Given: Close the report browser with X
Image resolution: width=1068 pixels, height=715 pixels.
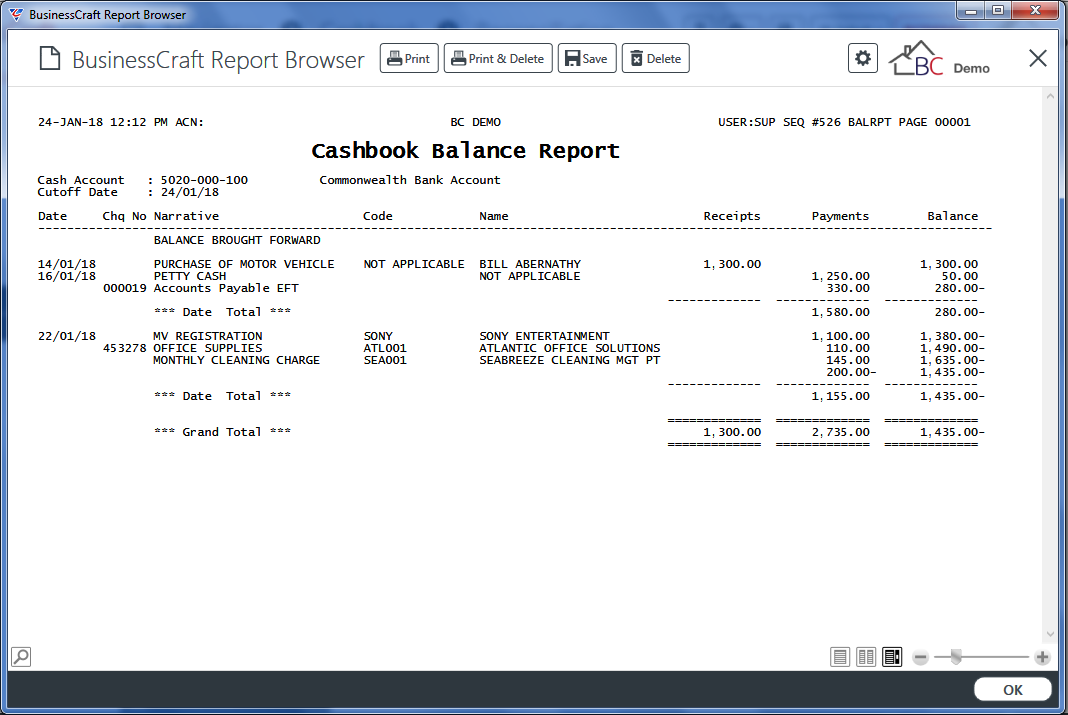Looking at the screenshot, I should (x=1037, y=59).
